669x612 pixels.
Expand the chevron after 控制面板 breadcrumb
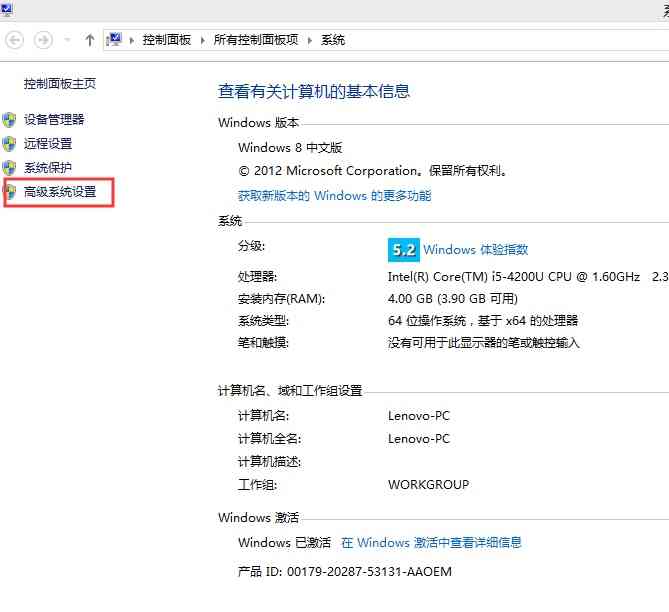pyautogui.click(x=203, y=41)
